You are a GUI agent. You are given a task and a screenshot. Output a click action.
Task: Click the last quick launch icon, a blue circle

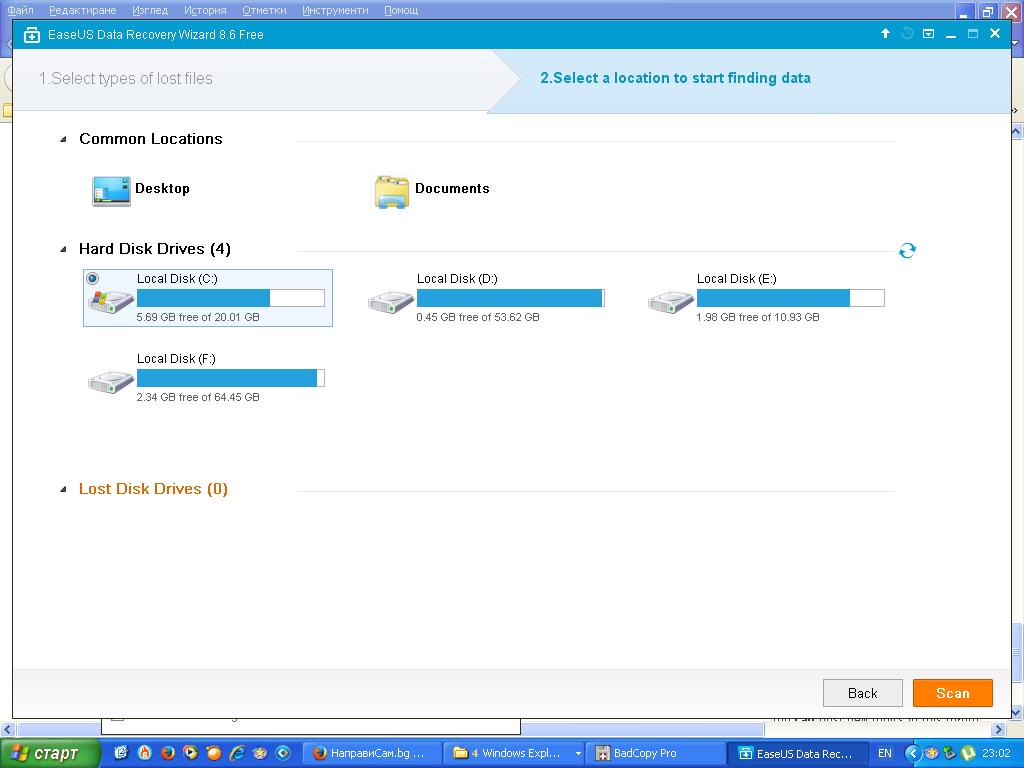[283, 753]
